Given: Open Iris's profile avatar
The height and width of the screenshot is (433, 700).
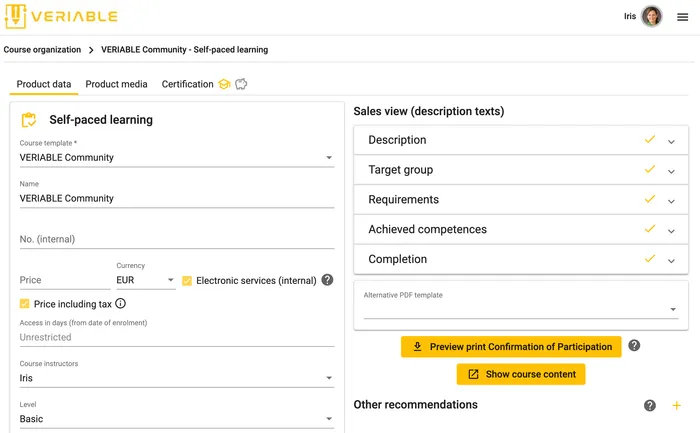Looking at the screenshot, I should click(651, 17).
